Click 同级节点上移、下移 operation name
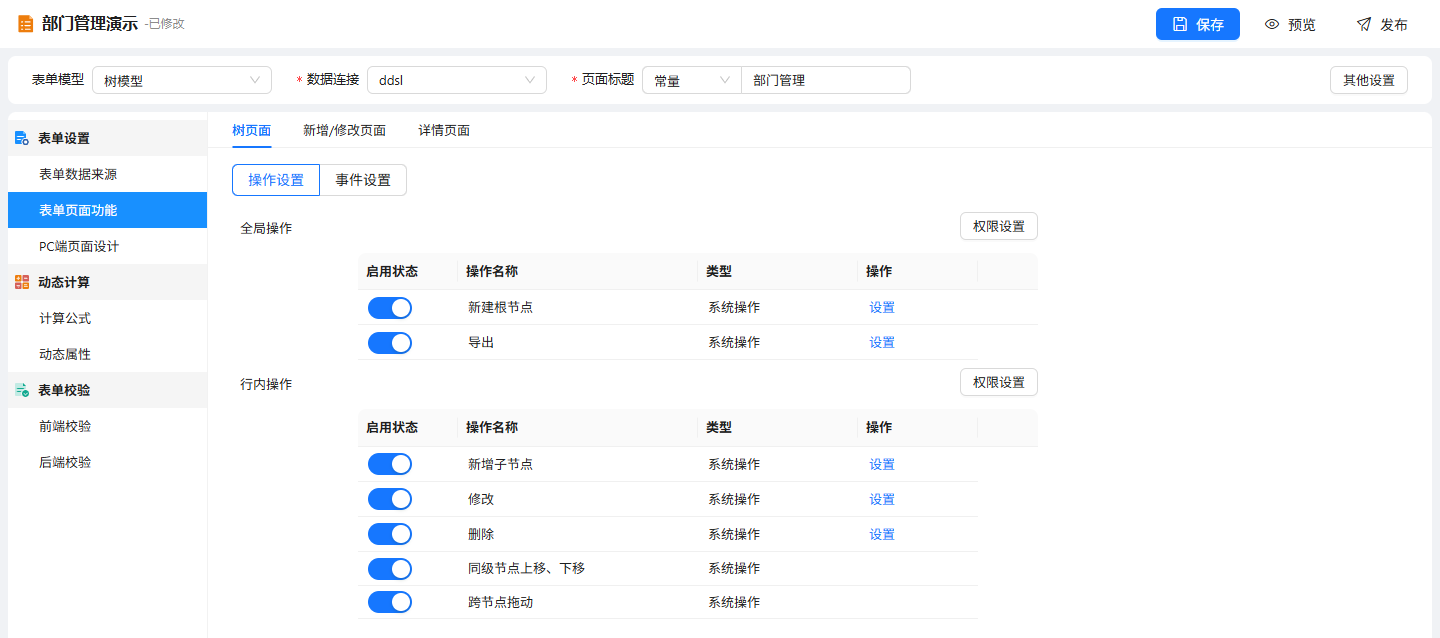1440x638 pixels. click(526, 568)
